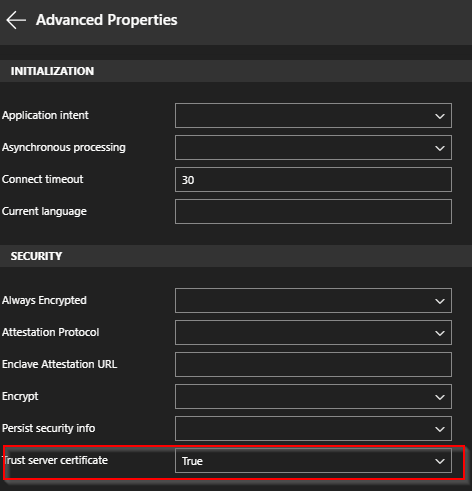Click the Application intent label

(45, 115)
